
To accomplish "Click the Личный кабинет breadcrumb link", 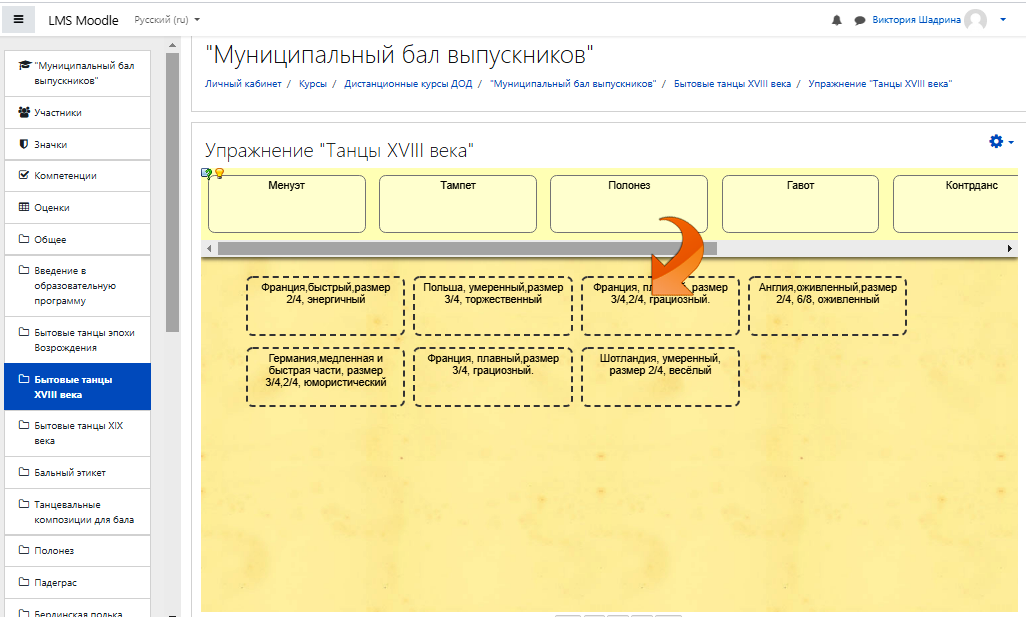I will pos(242,84).
